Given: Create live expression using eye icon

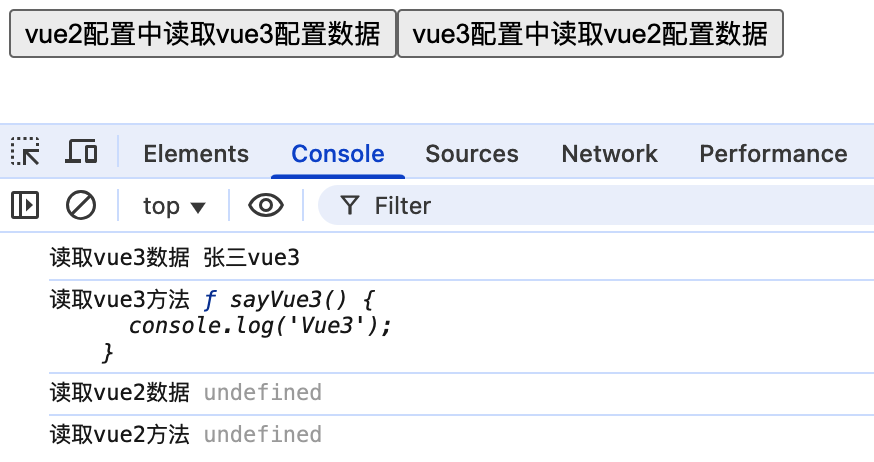Looking at the screenshot, I should tap(266, 206).
